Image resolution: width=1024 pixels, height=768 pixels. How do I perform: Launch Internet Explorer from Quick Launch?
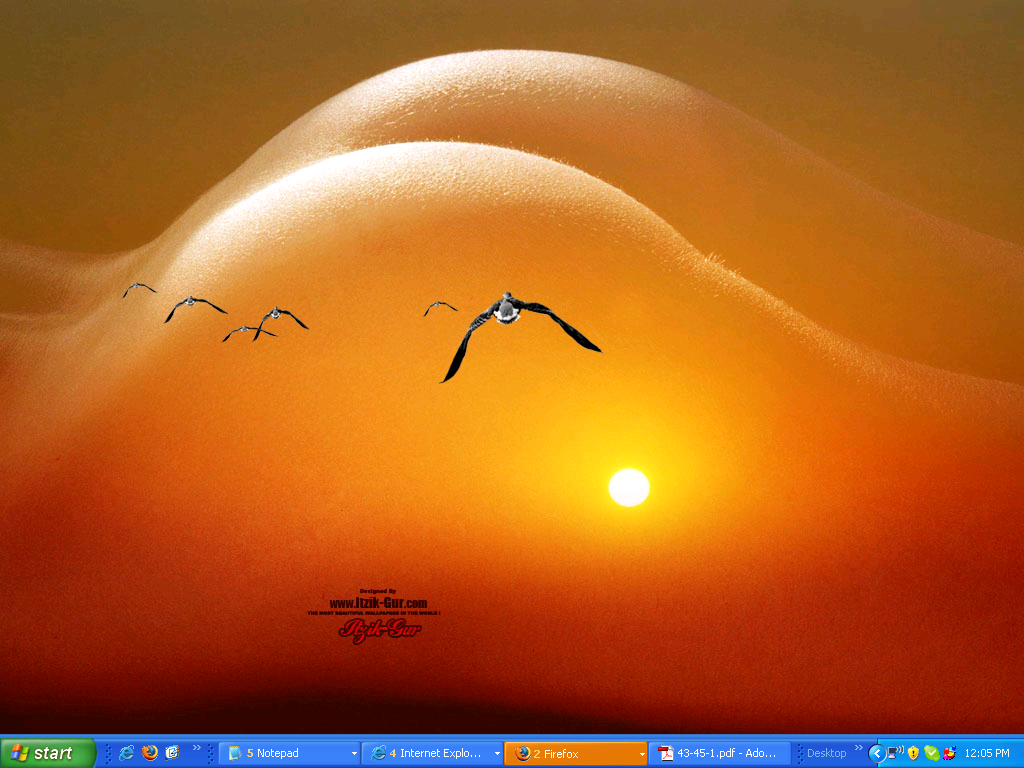(x=127, y=753)
